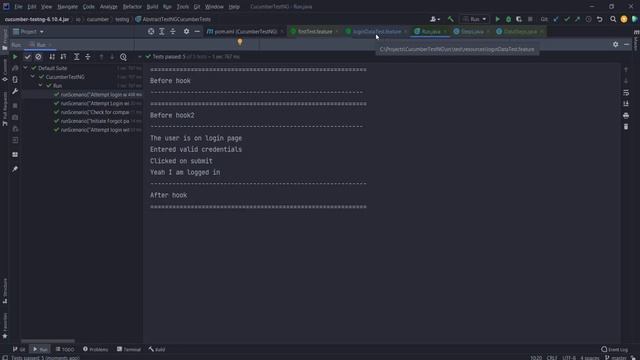Screen dimensions: 640x360
Task: Show Git history clock icon
Action: (x=588, y=19)
